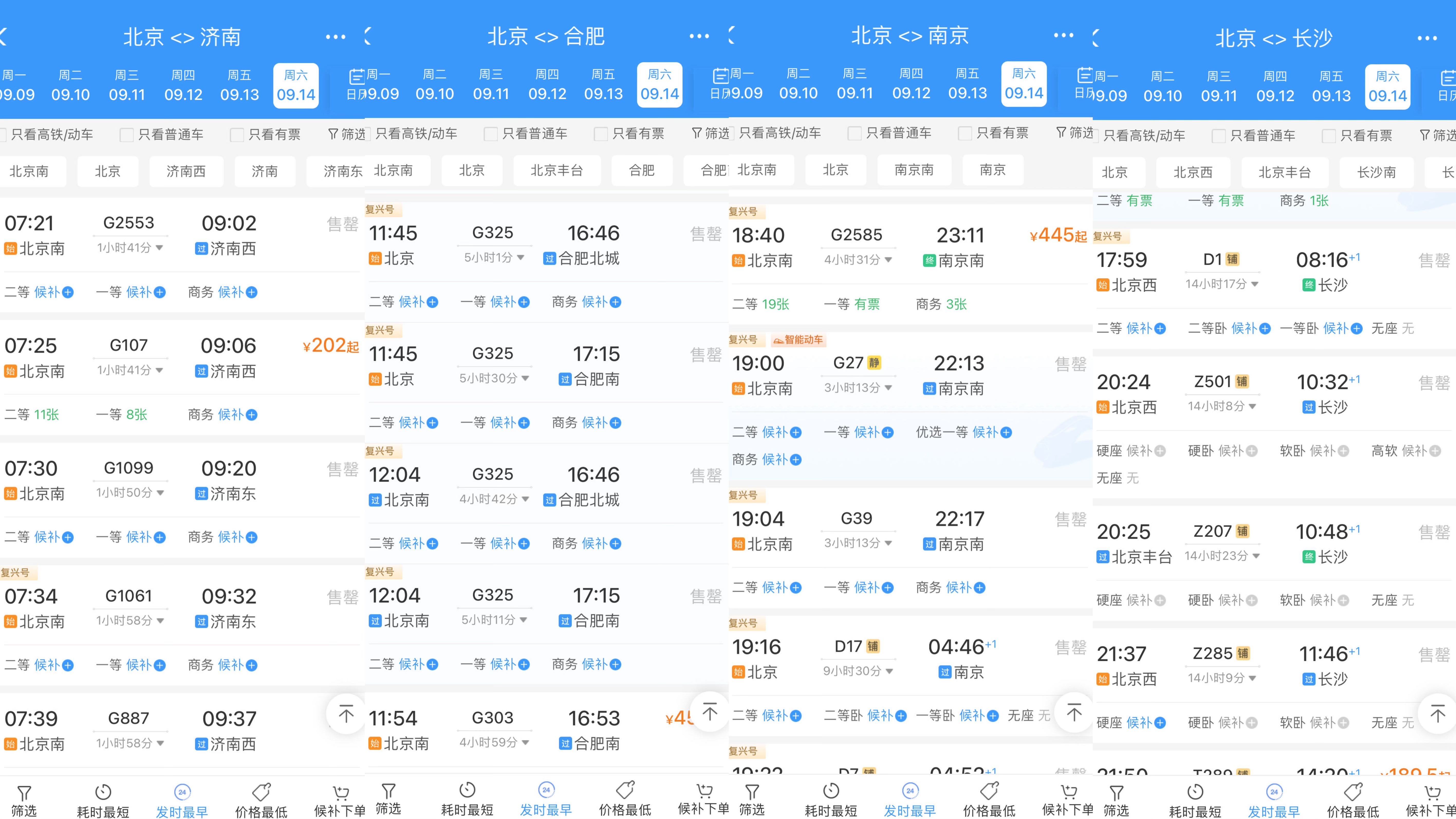1456x819 pixels.
Task: Filter by station 长沙南
Action: tap(1376, 172)
